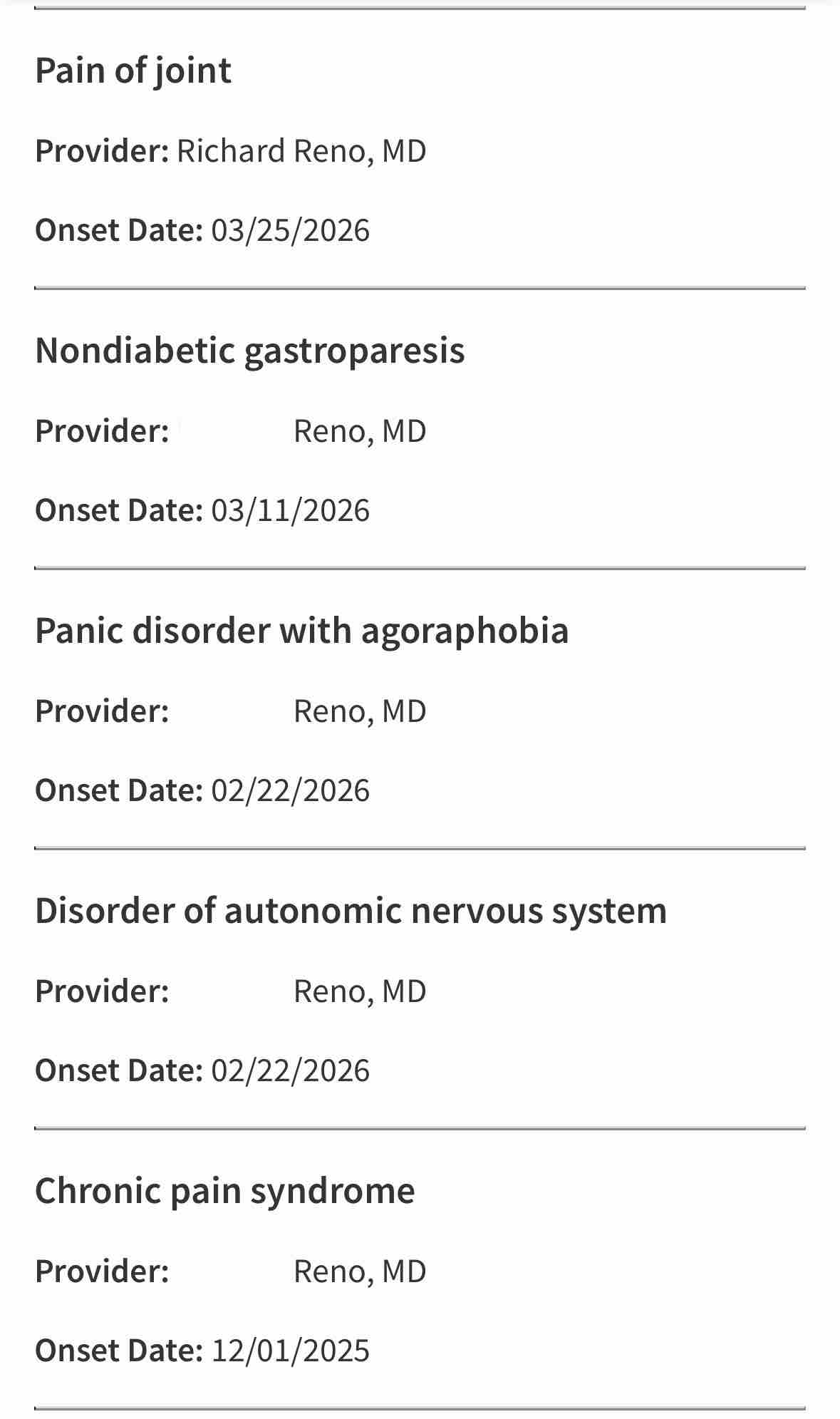The height and width of the screenshot is (1419, 840).
Task: Click Provider label under Chronic pain syndrome
Action: [102, 1271]
